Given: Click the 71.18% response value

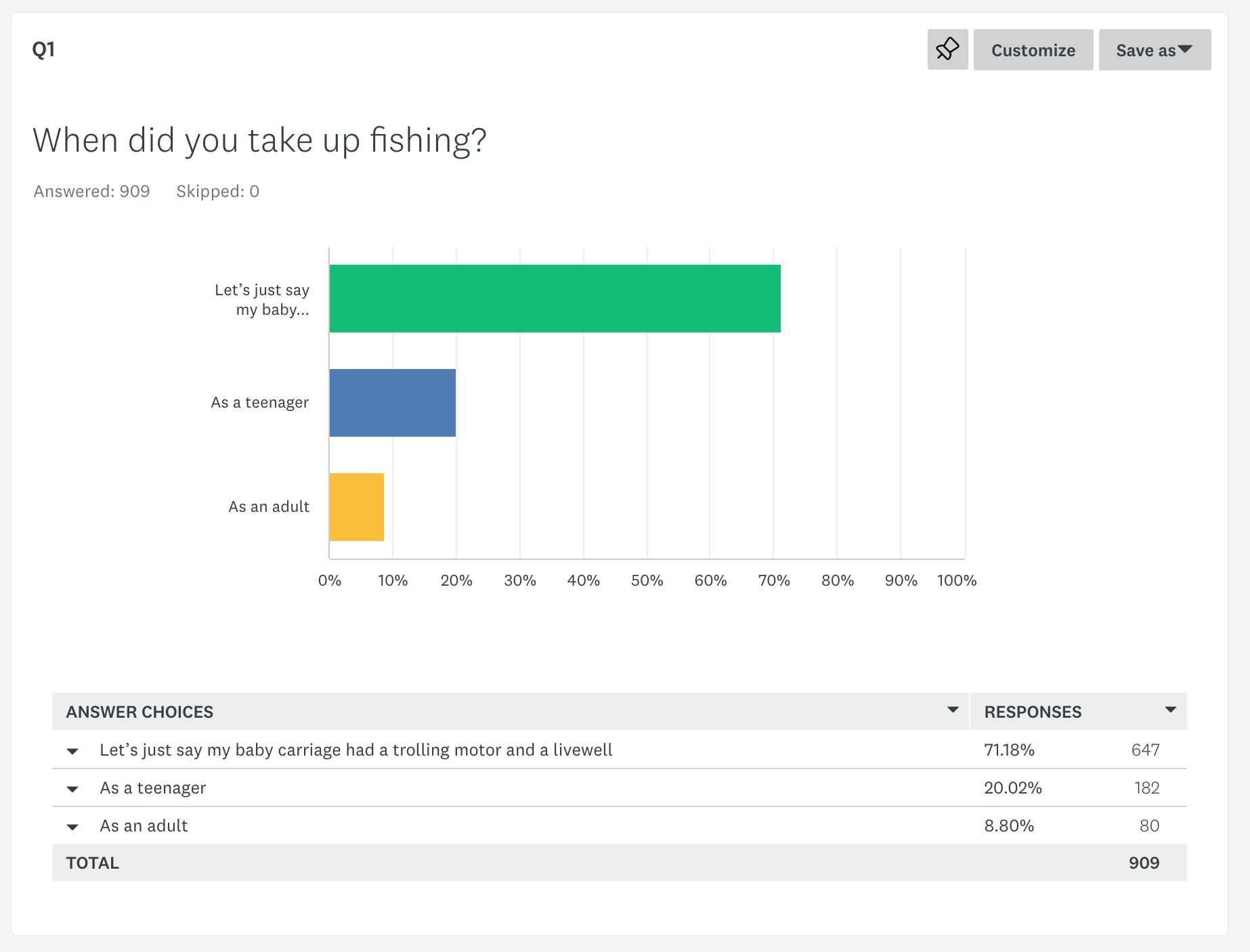Looking at the screenshot, I should click(x=1009, y=750).
